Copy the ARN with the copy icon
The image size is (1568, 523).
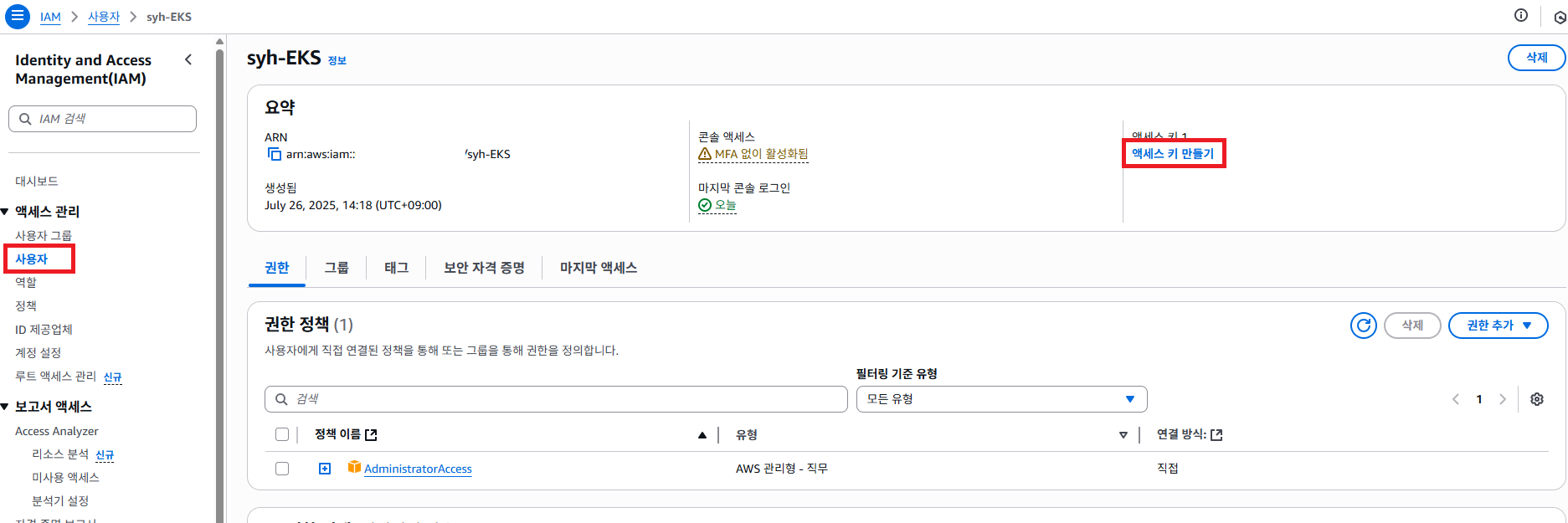[274, 154]
